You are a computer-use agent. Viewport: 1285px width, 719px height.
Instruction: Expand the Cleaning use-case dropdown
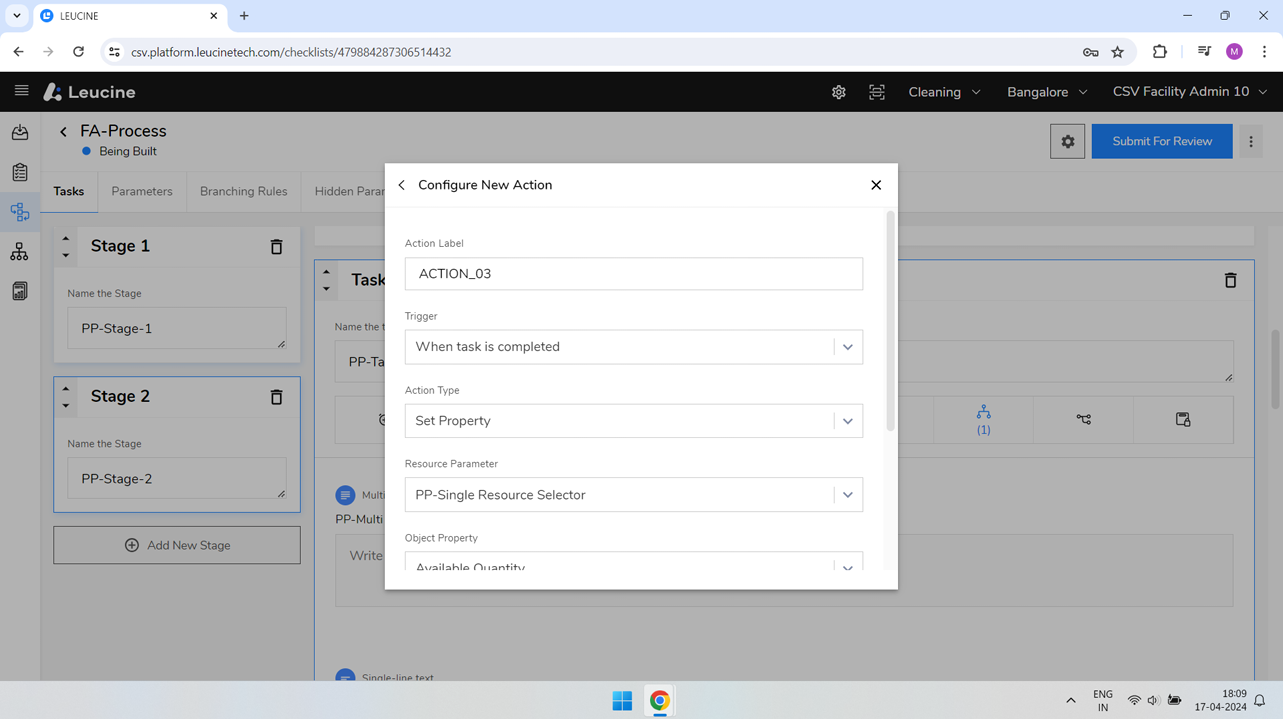point(944,92)
